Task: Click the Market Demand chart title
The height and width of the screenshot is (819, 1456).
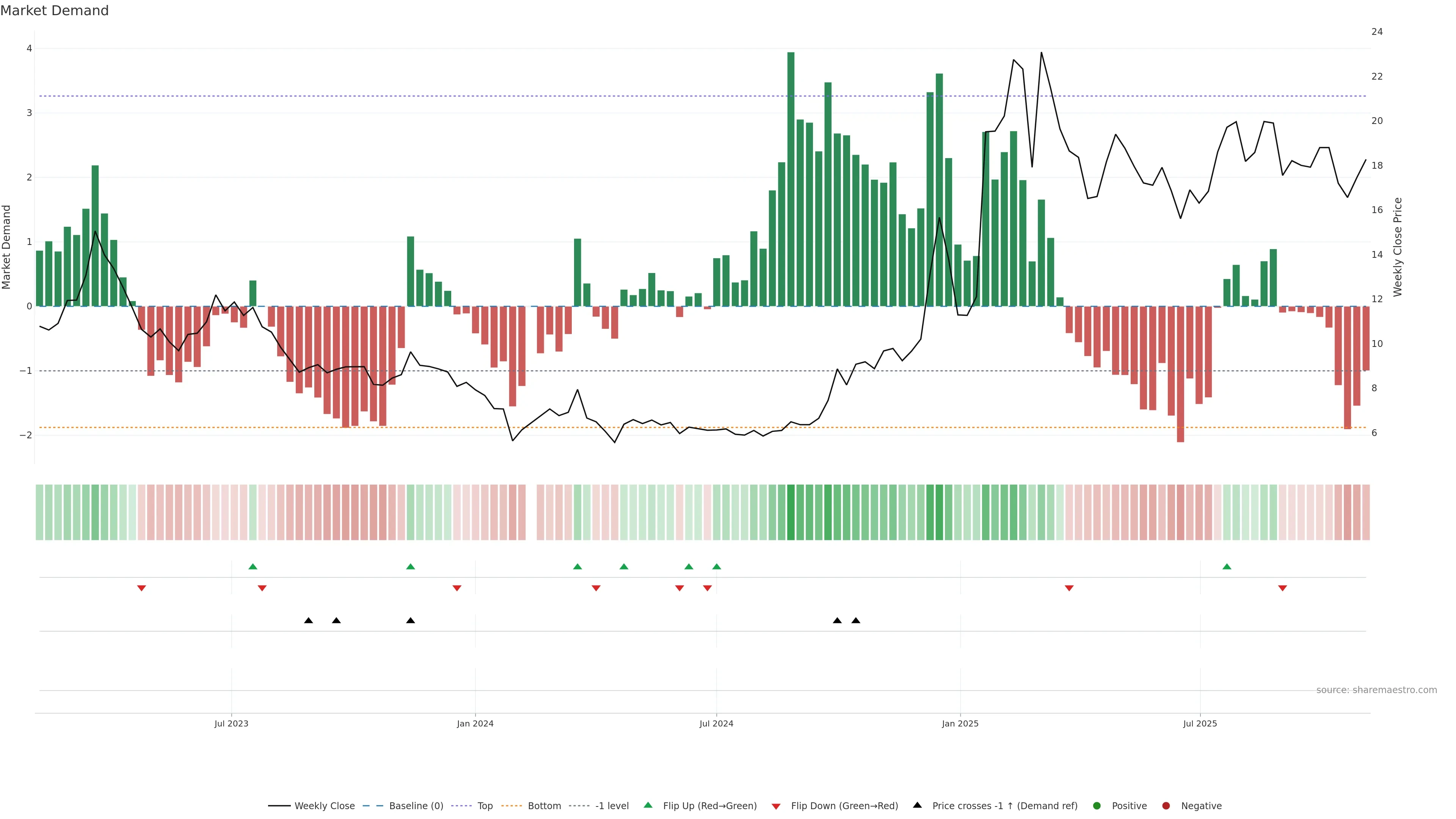Action: point(54,11)
